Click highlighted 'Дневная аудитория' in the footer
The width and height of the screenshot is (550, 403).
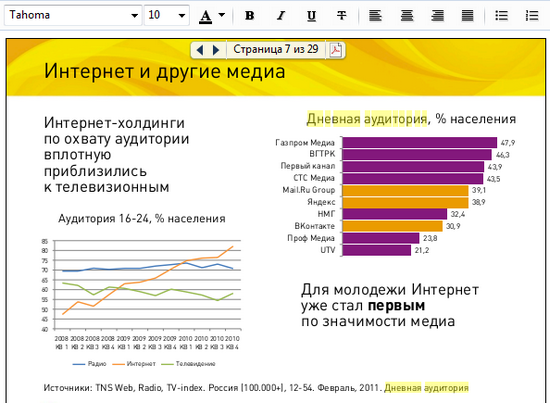click(x=427, y=388)
